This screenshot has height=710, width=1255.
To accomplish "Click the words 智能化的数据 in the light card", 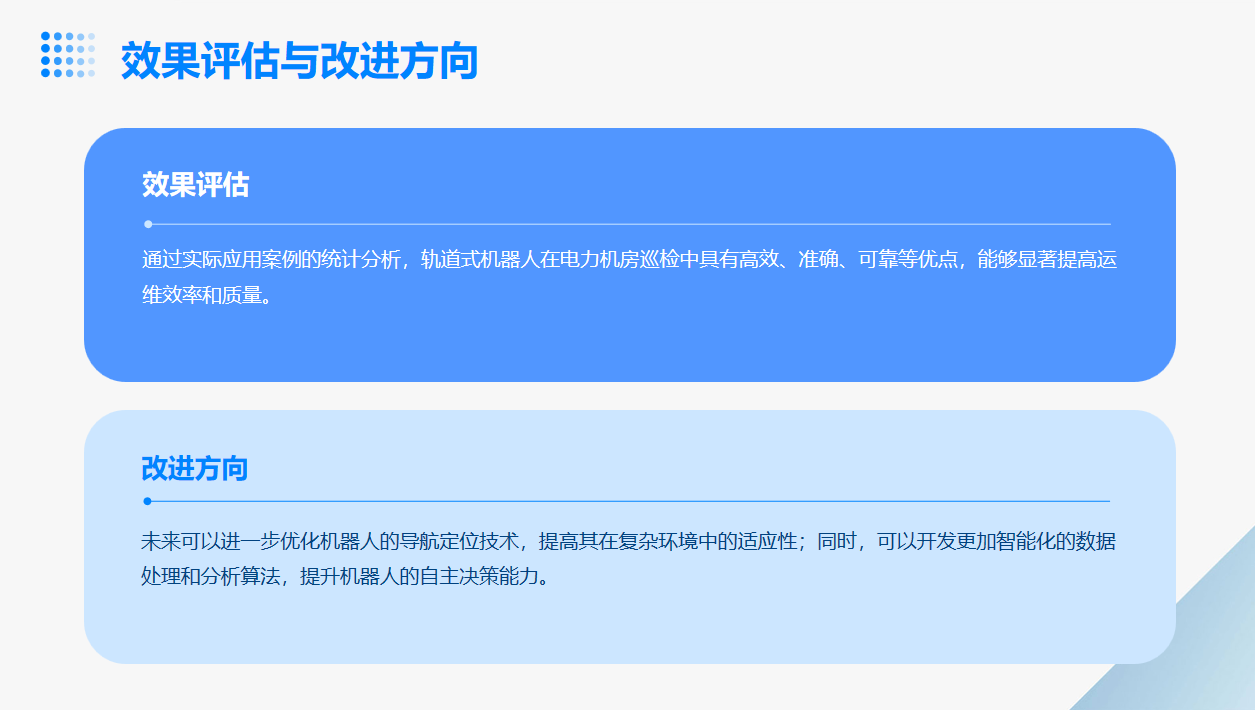I will tap(1055, 542).
